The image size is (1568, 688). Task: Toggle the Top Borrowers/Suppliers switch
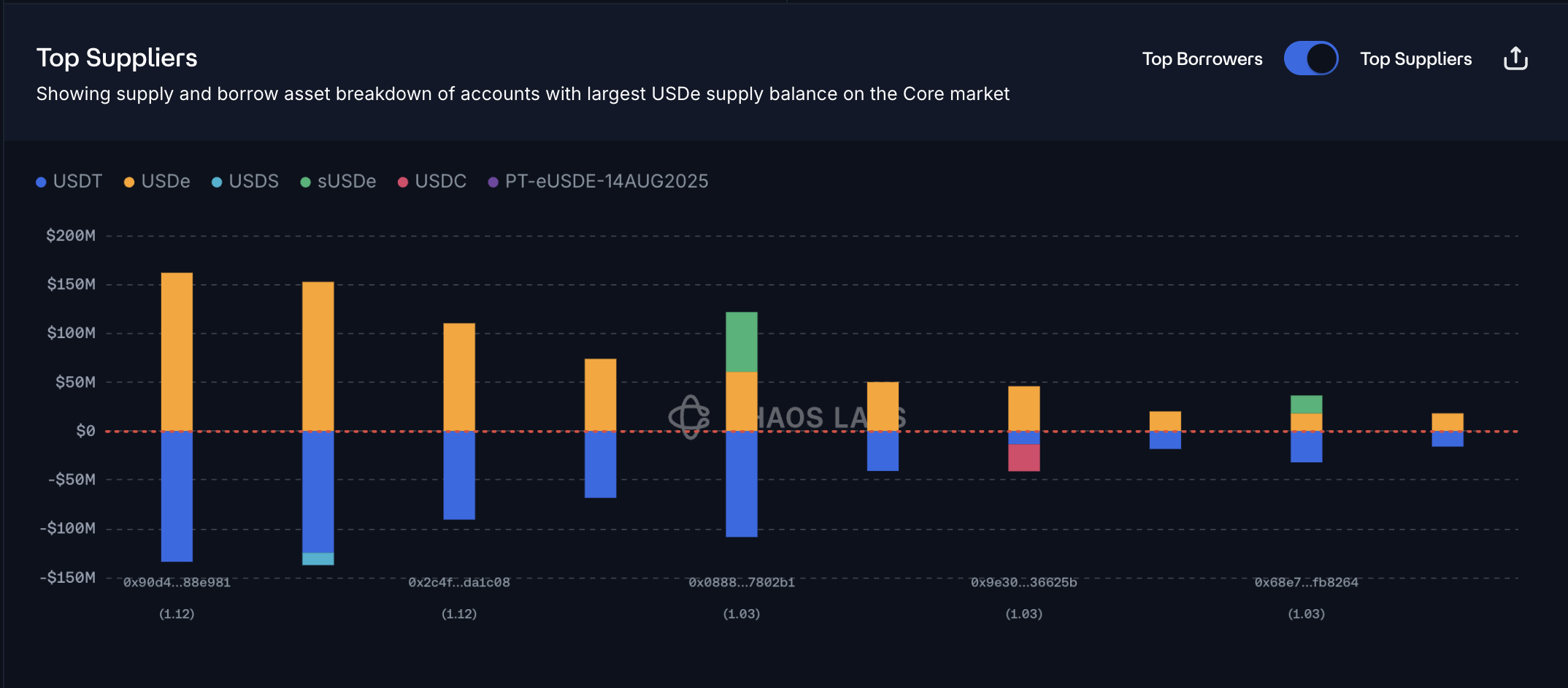click(x=1311, y=58)
